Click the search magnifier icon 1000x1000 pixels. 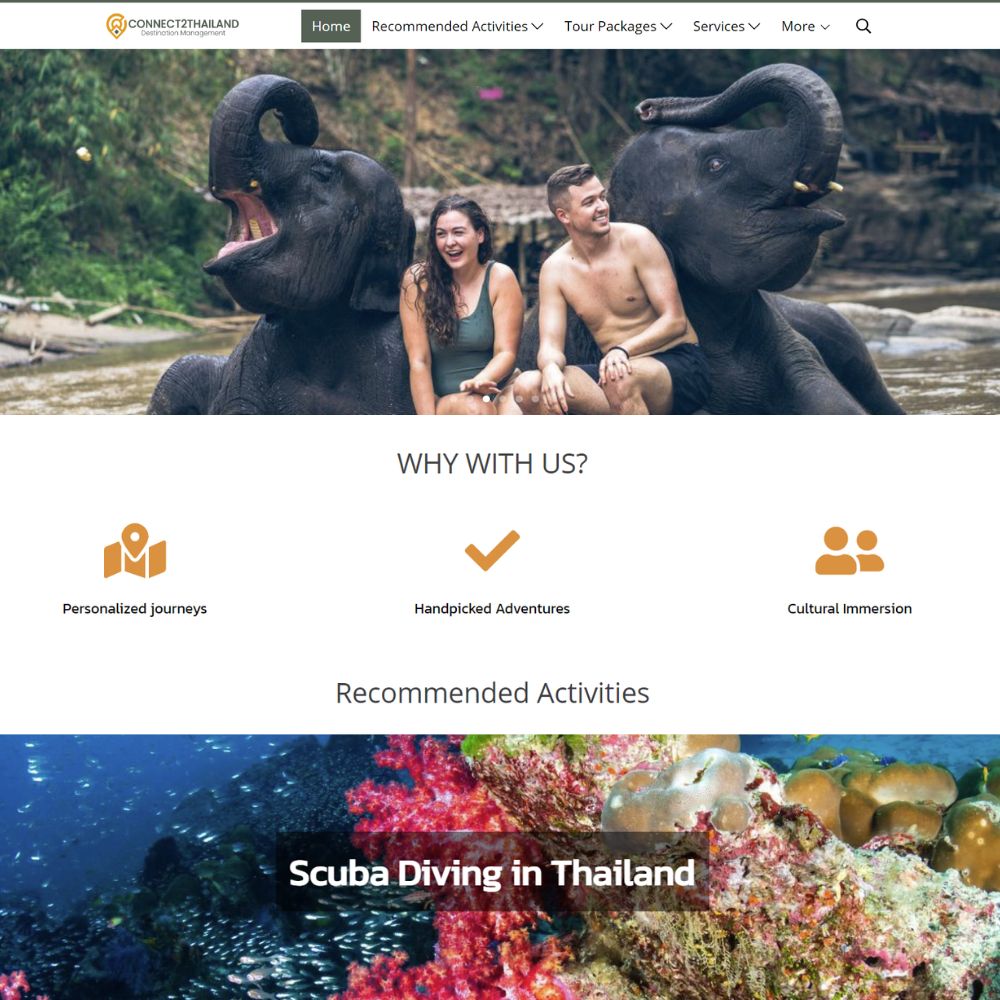pyautogui.click(x=863, y=26)
